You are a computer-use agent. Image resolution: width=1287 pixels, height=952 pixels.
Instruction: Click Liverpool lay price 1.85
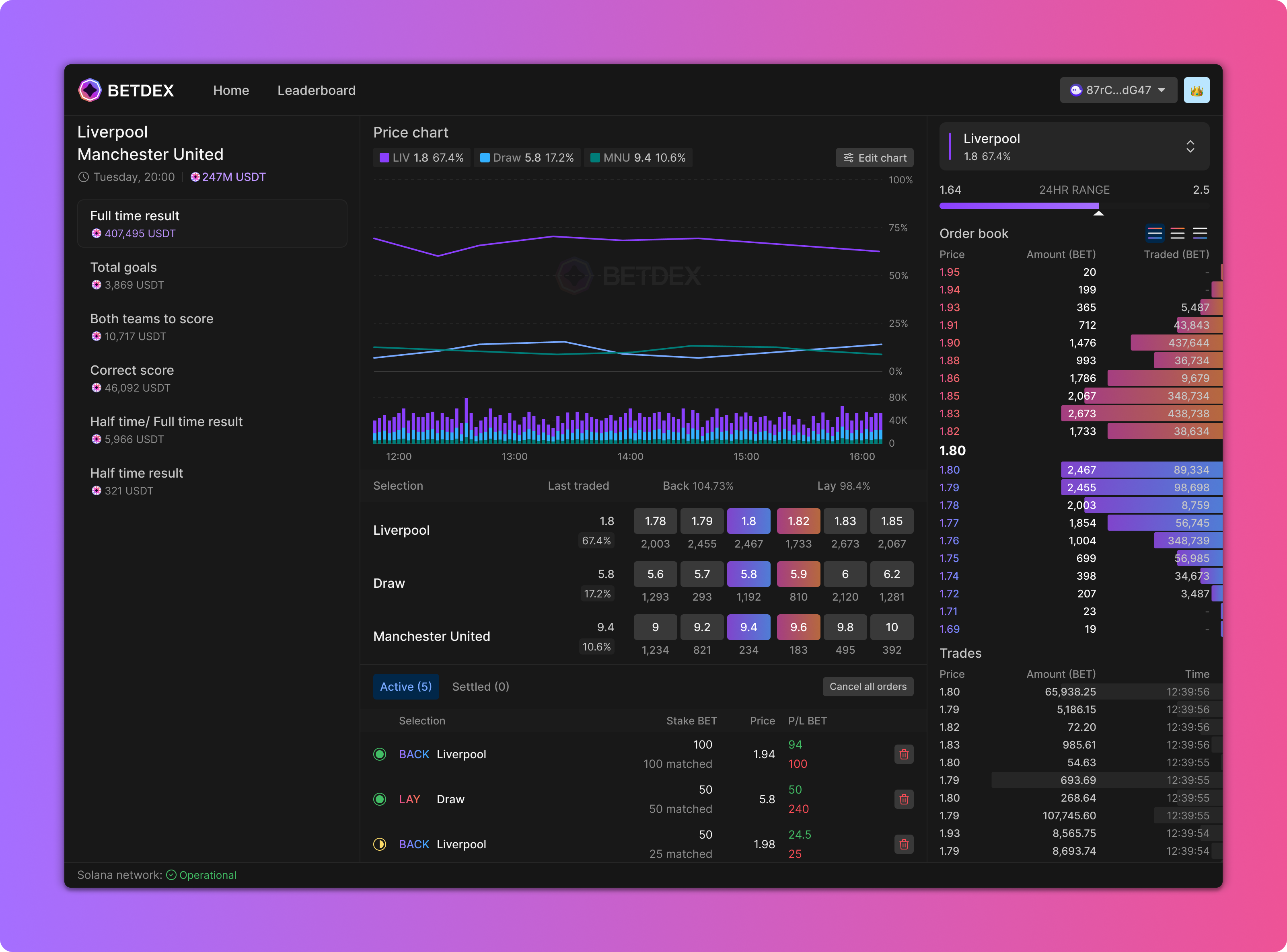[x=892, y=521]
